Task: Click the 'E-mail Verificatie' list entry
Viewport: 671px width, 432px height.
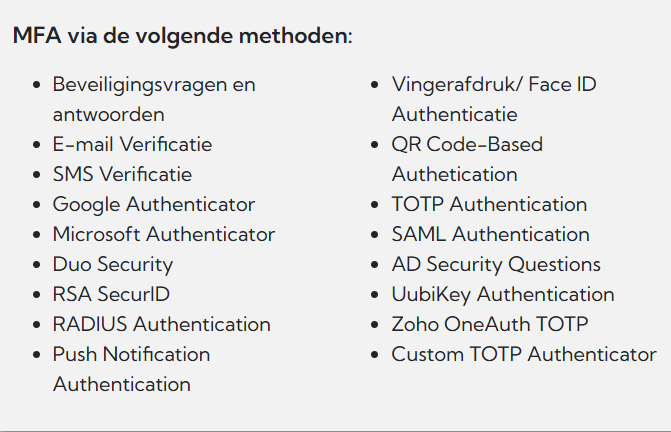Action: [132, 144]
